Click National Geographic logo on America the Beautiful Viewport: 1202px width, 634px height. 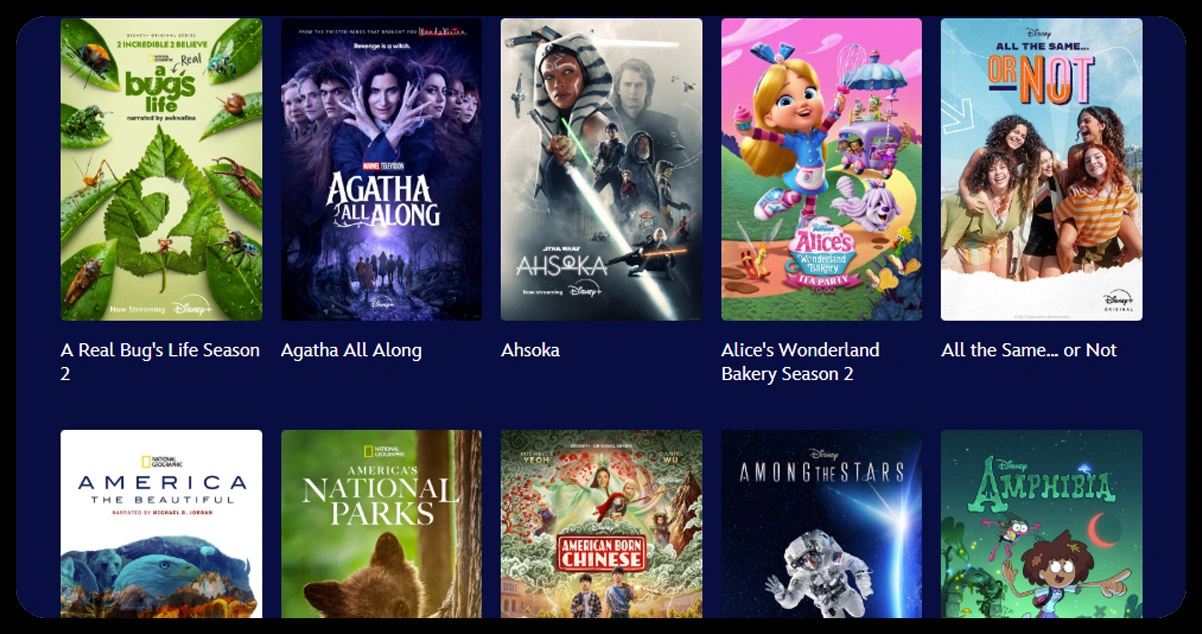coord(161,462)
